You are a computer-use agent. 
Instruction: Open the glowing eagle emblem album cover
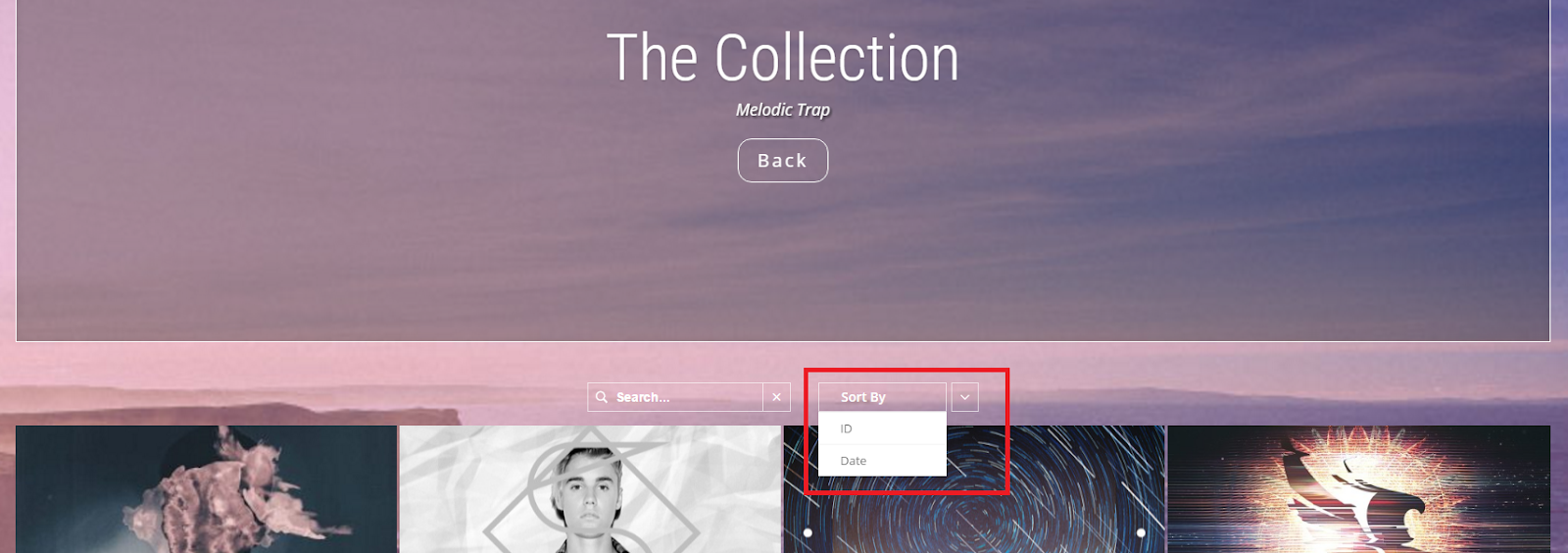(x=1358, y=489)
